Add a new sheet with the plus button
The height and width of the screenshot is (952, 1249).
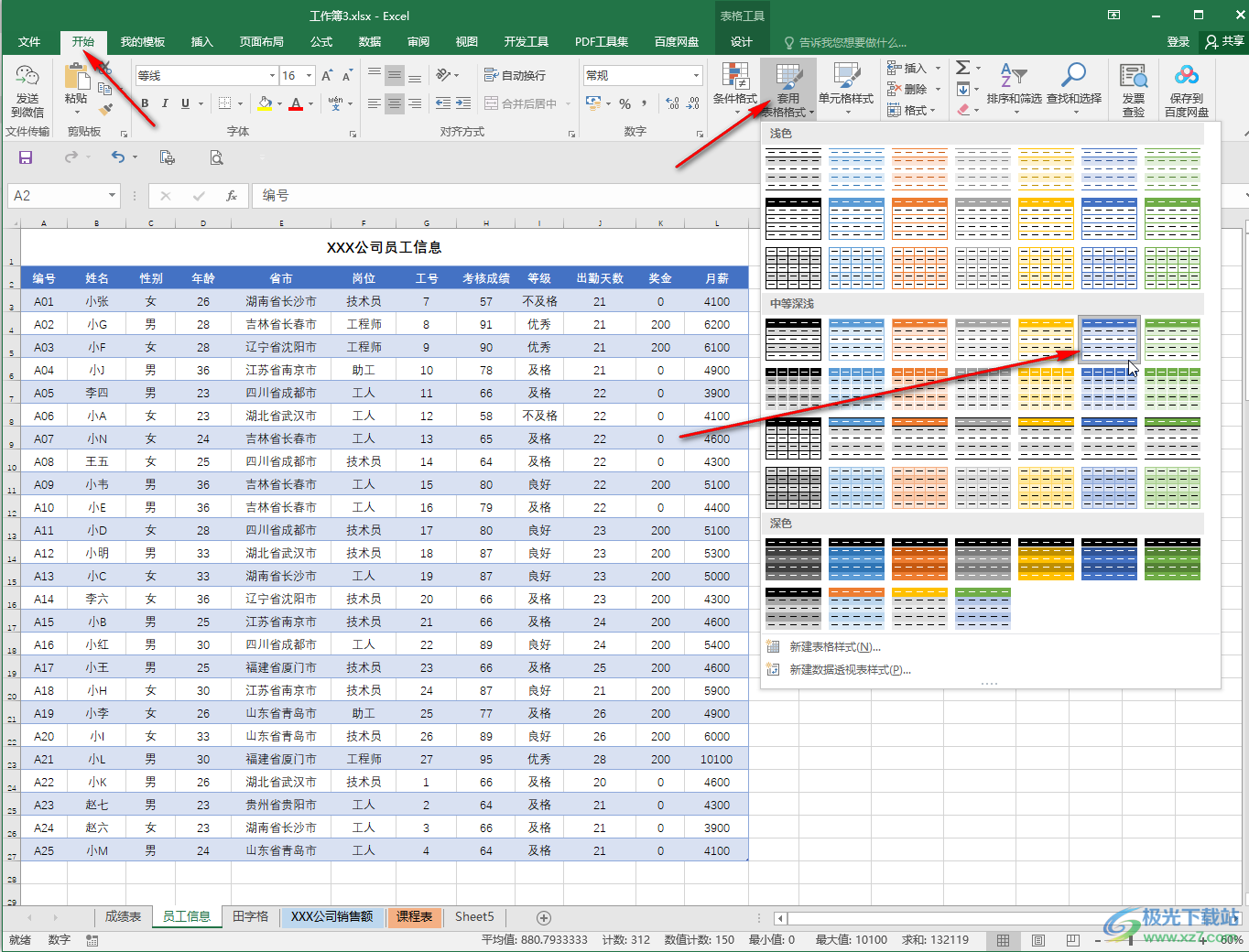pos(544,917)
